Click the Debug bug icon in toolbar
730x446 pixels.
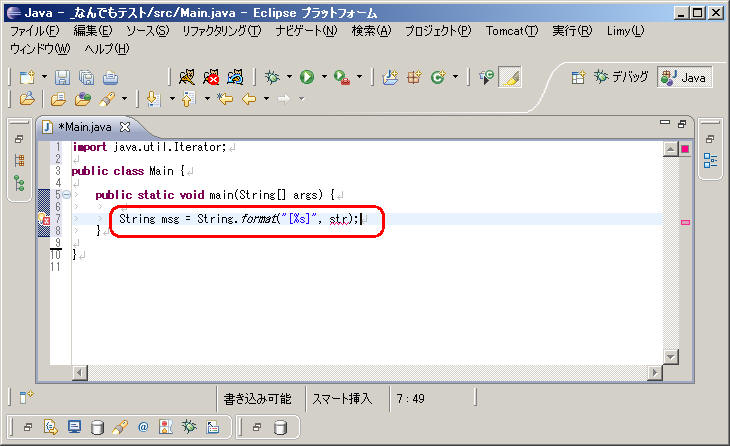pos(272,77)
